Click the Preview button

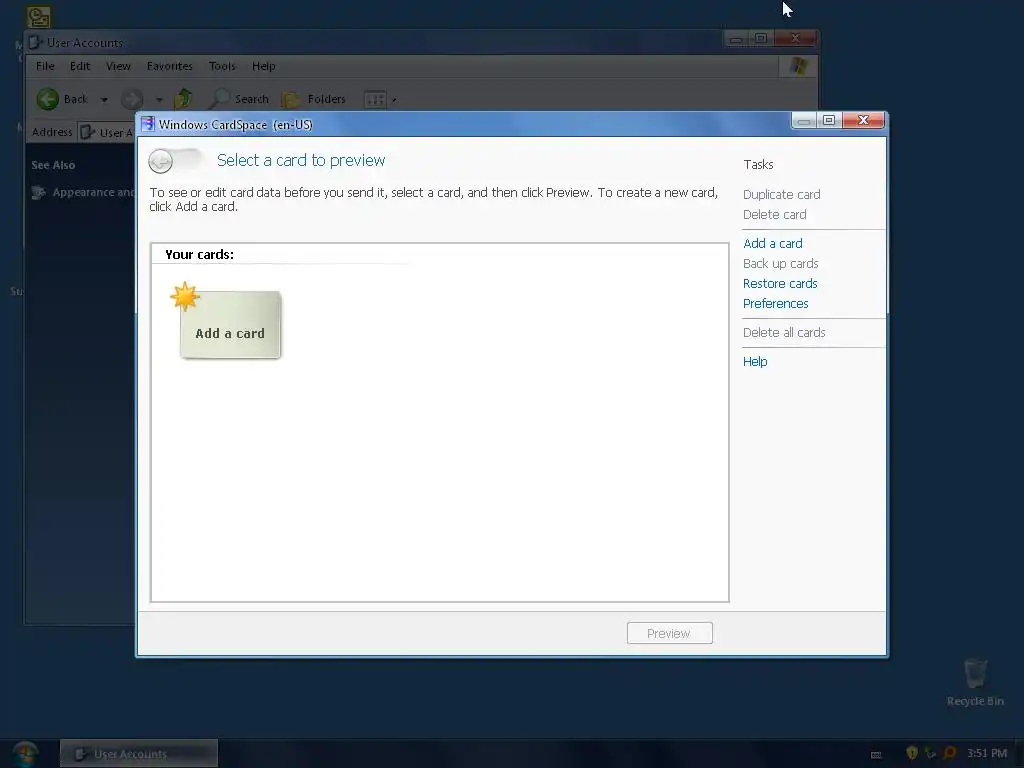click(669, 633)
